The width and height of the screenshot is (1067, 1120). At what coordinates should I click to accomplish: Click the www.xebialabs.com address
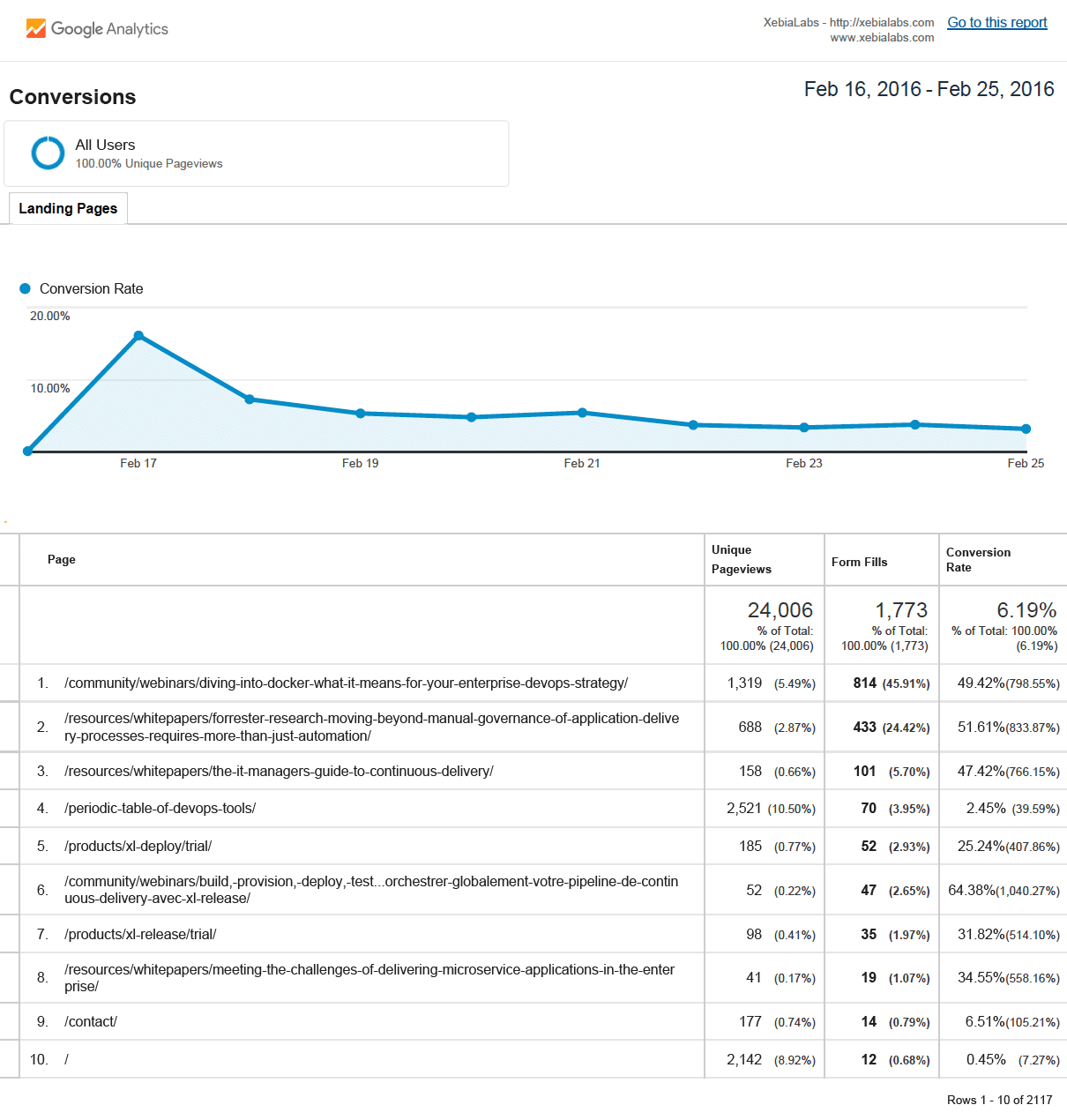click(x=882, y=37)
